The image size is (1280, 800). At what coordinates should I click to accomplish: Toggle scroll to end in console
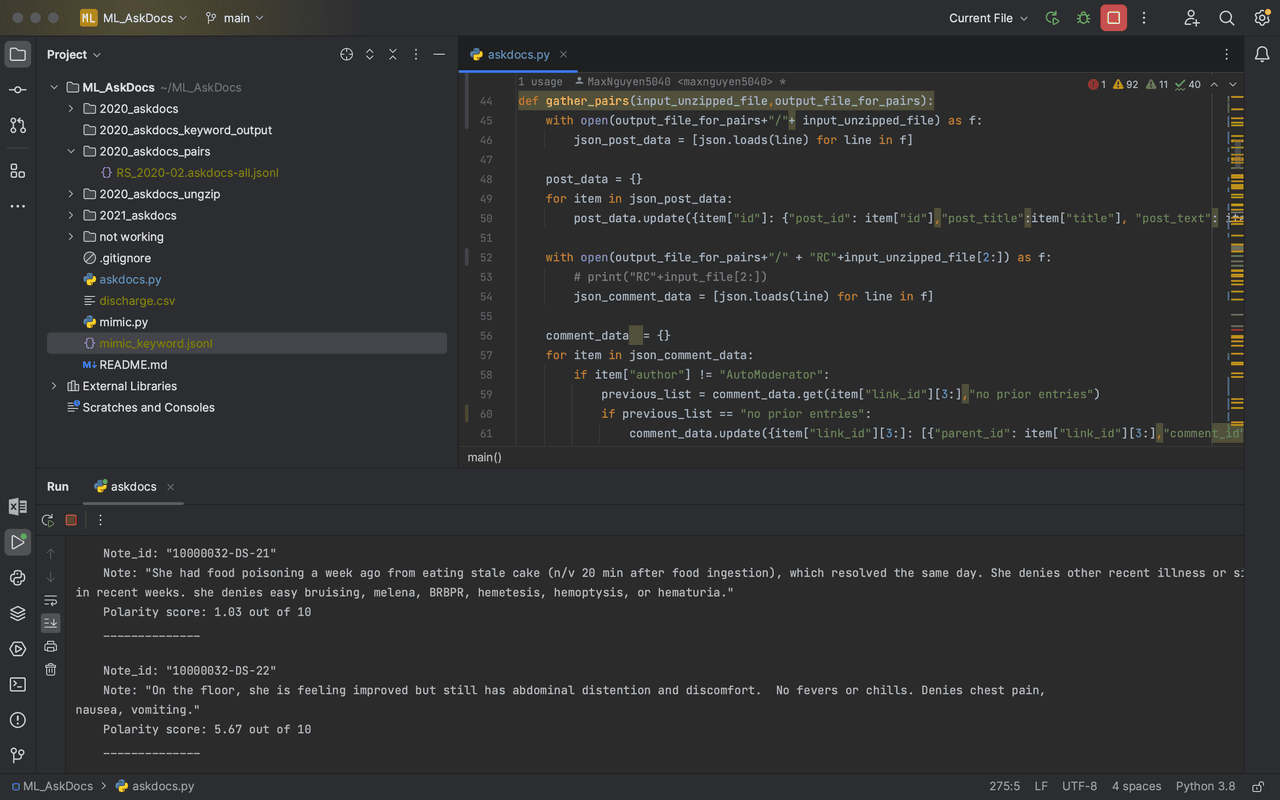tap(51, 623)
